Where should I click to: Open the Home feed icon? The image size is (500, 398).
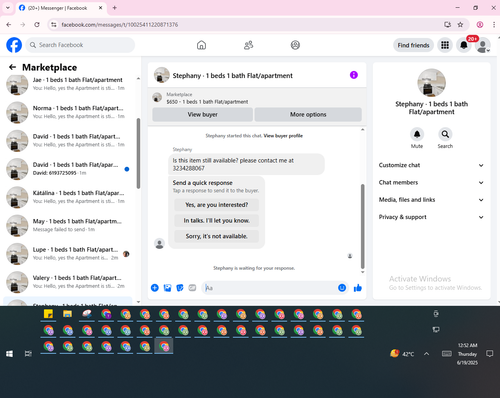click(201, 45)
